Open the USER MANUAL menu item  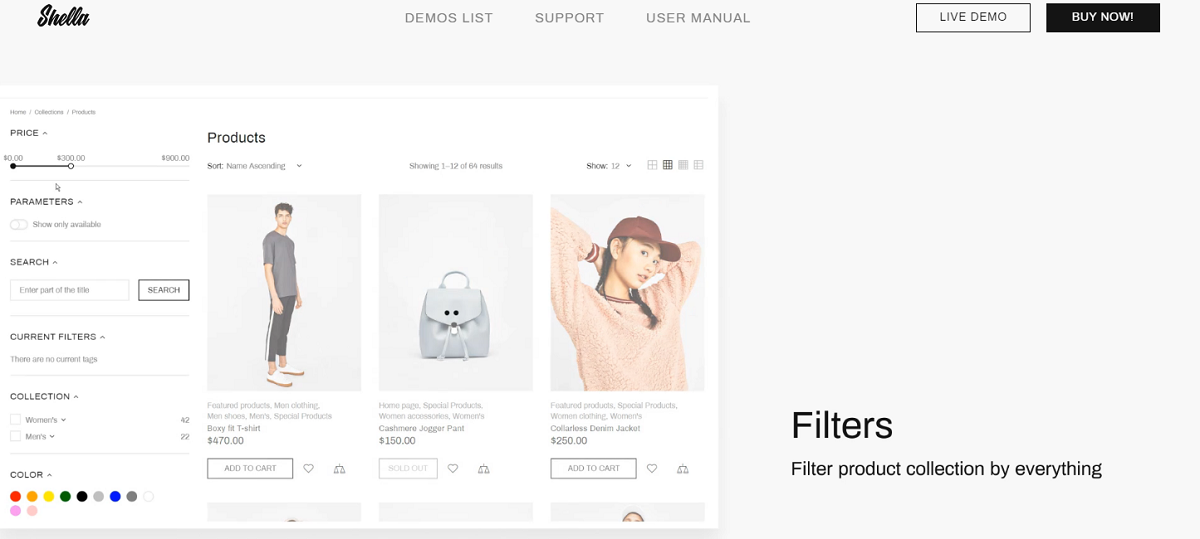click(698, 18)
